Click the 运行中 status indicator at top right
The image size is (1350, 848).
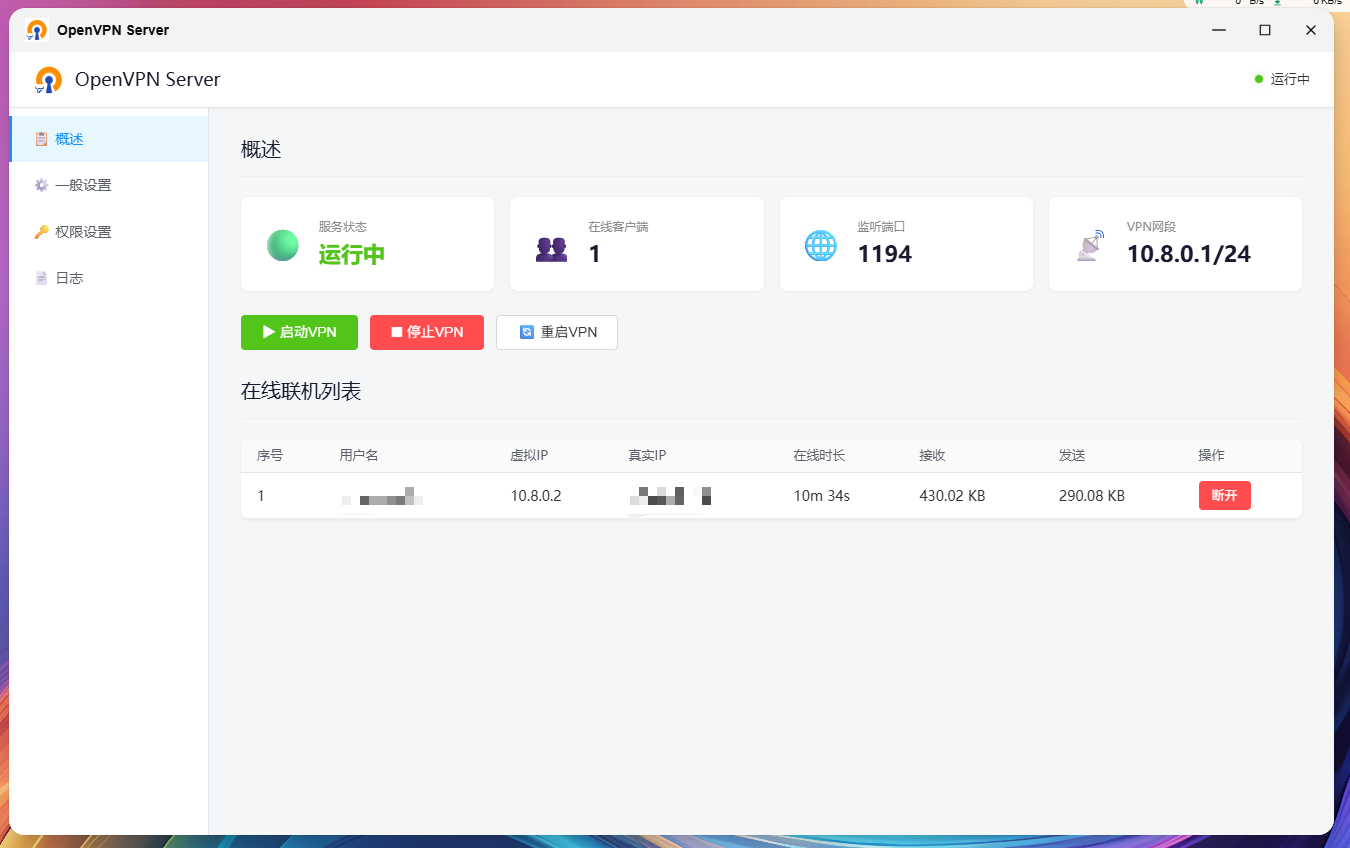coord(1282,80)
